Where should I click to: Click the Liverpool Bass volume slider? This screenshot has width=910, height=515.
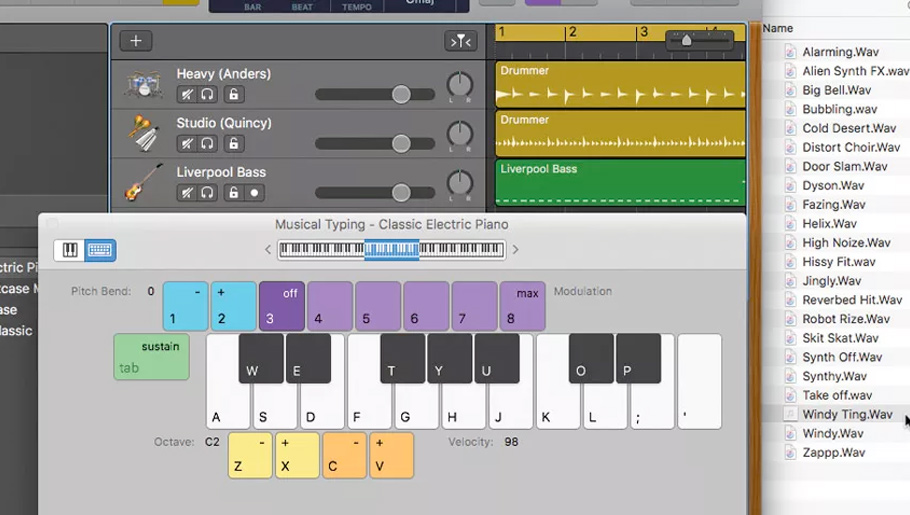[401, 193]
